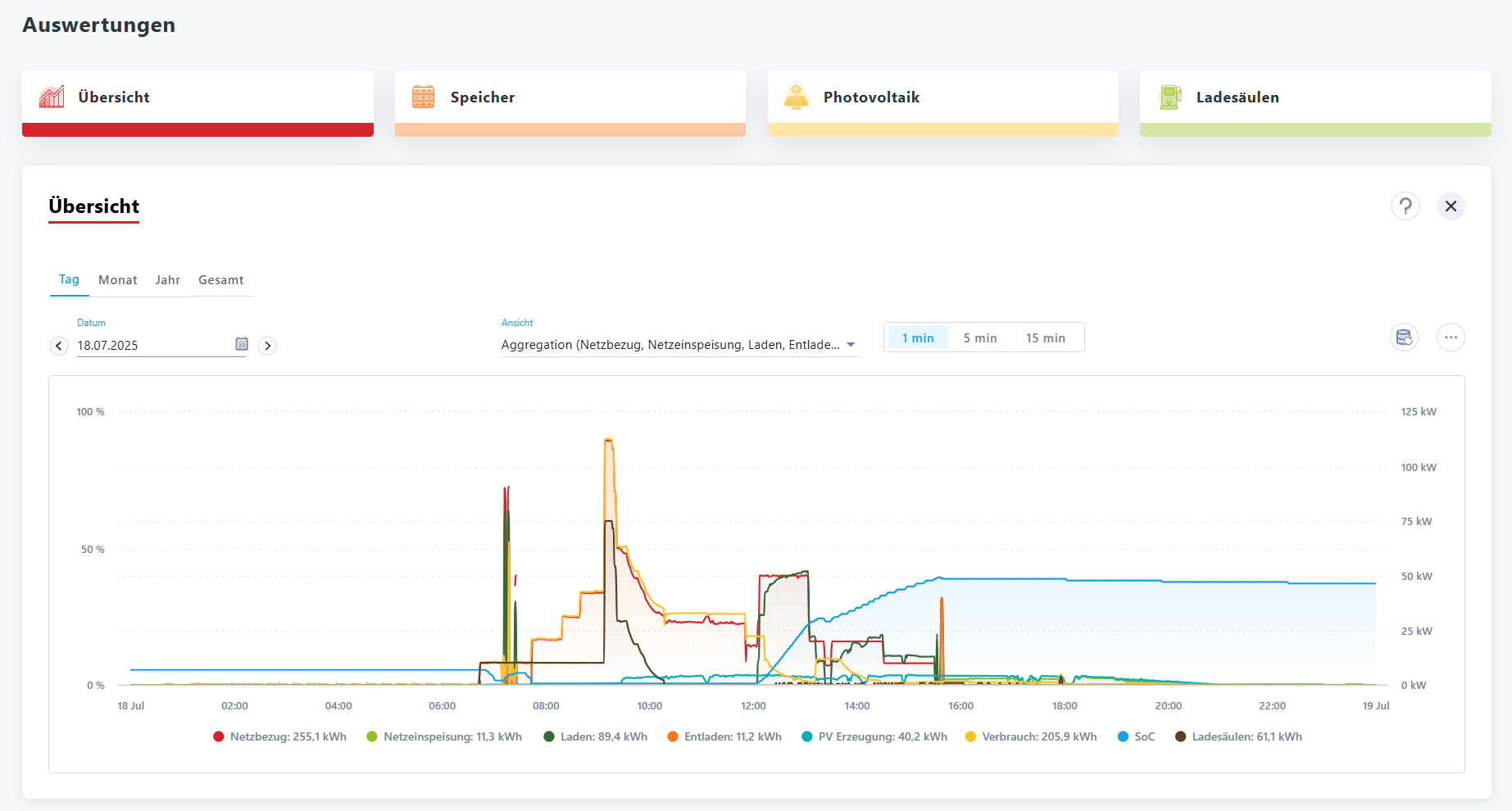Screen dimensions: 1512x811
Task: Open the Übersicht evaluation card
Action: 198,103
